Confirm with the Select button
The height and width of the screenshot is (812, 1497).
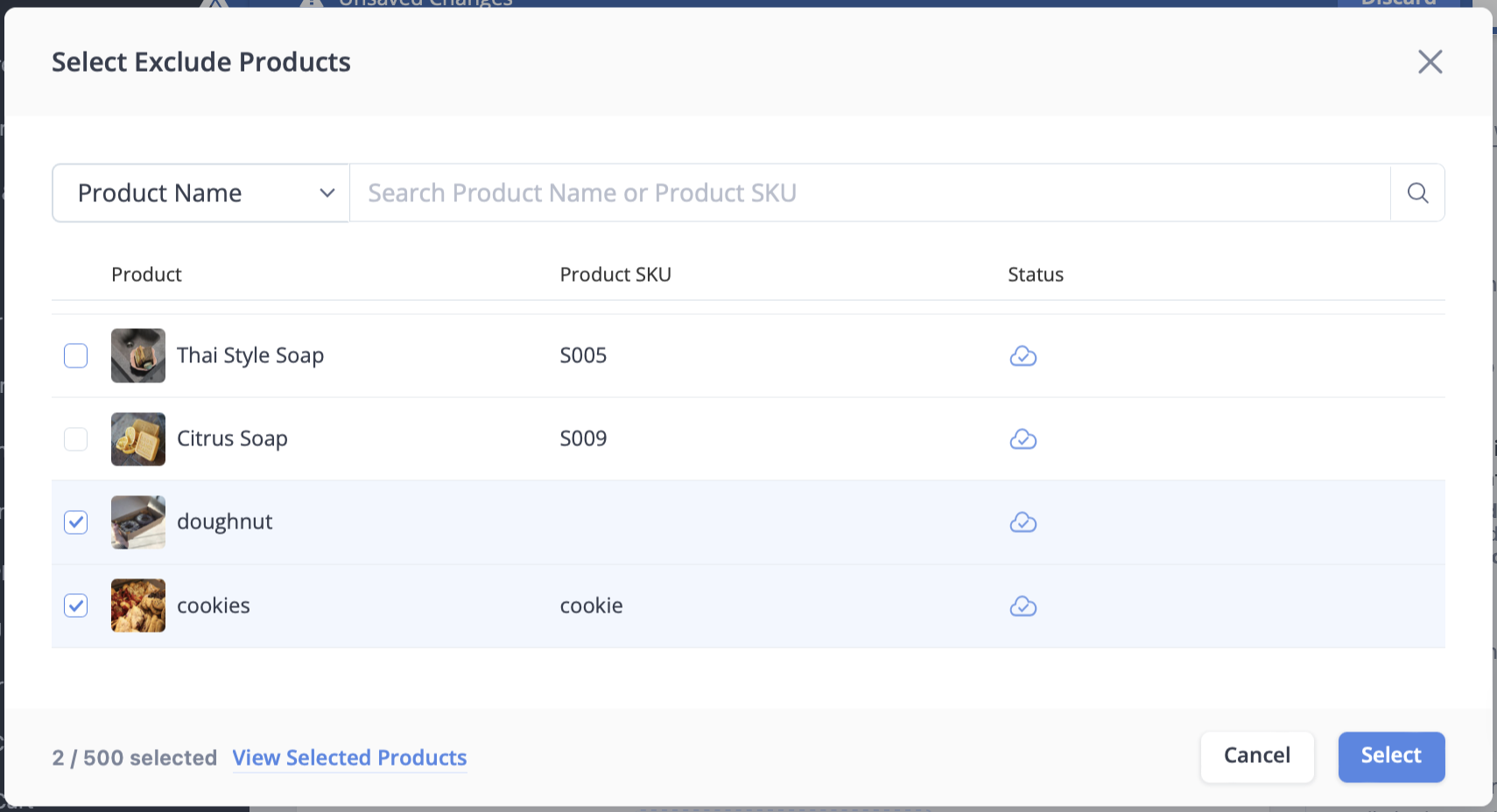click(1391, 756)
